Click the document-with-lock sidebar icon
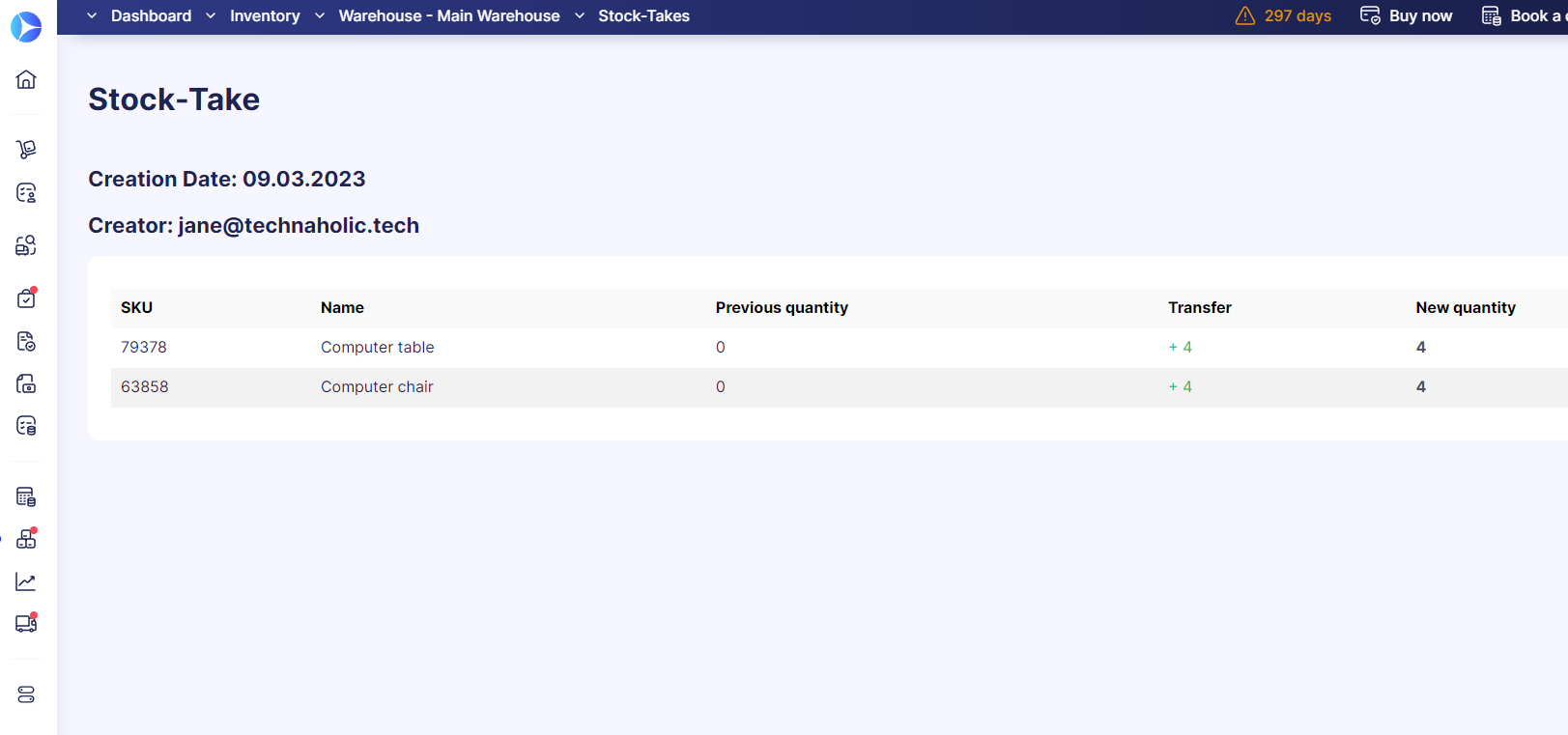This screenshot has height=735, width=1568. [x=26, y=383]
